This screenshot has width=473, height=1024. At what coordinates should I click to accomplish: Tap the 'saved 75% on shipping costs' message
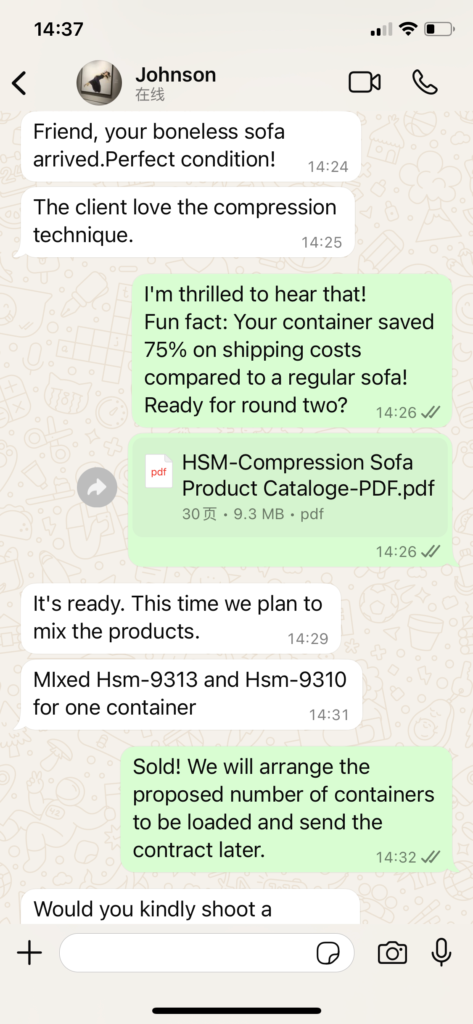292,351
